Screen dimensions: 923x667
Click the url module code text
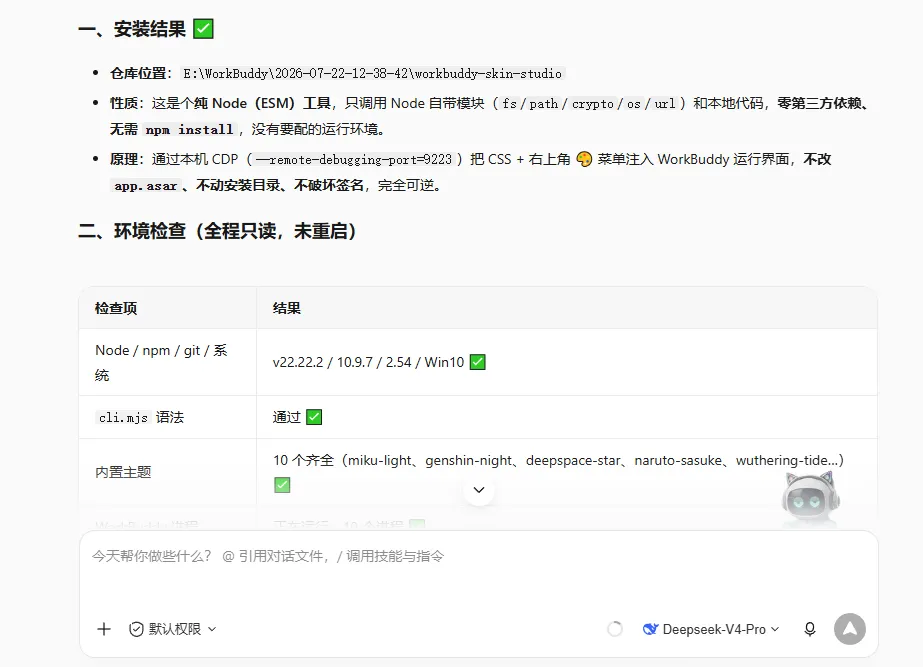[665, 104]
